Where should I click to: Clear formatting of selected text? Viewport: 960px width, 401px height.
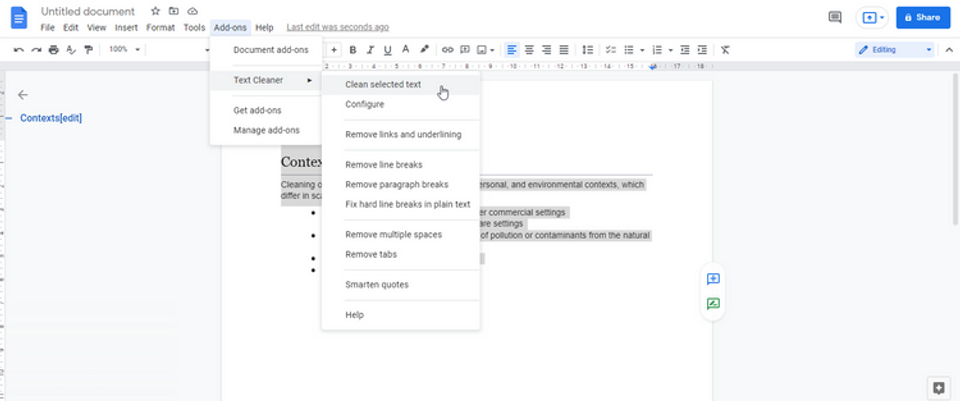click(x=726, y=50)
